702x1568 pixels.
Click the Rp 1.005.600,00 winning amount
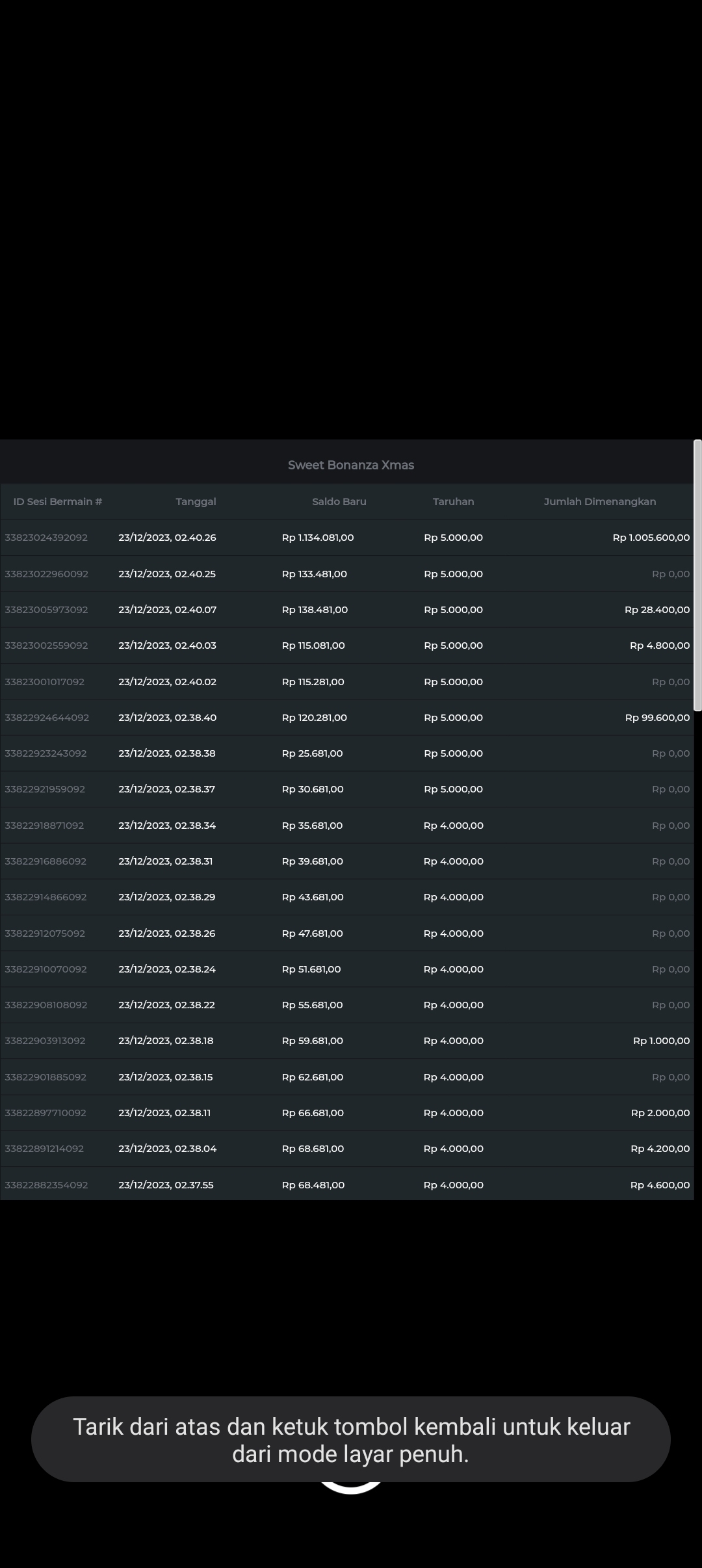(x=651, y=538)
